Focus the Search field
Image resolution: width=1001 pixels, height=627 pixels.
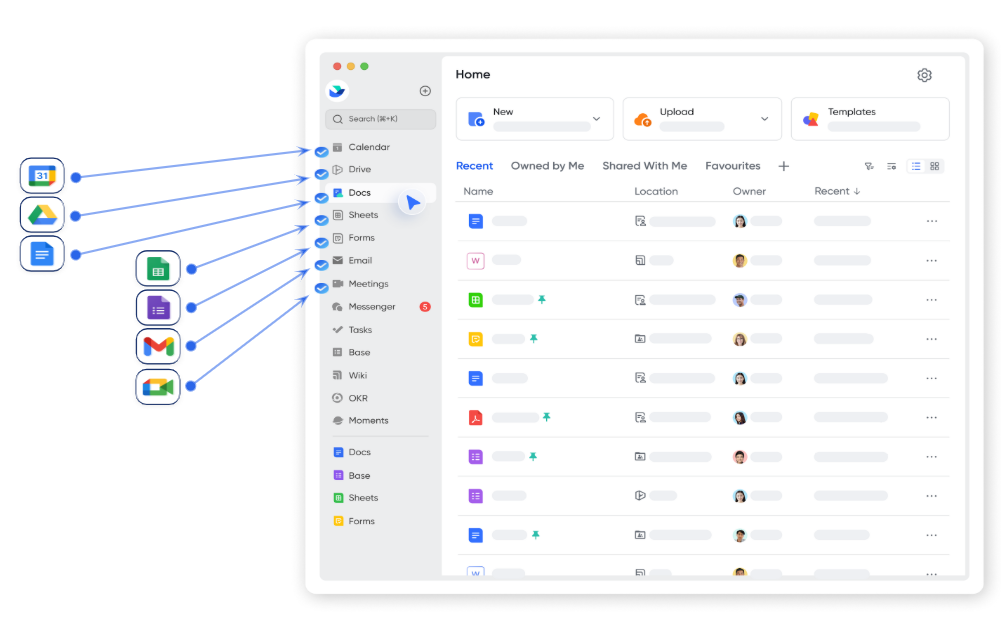tap(380, 119)
